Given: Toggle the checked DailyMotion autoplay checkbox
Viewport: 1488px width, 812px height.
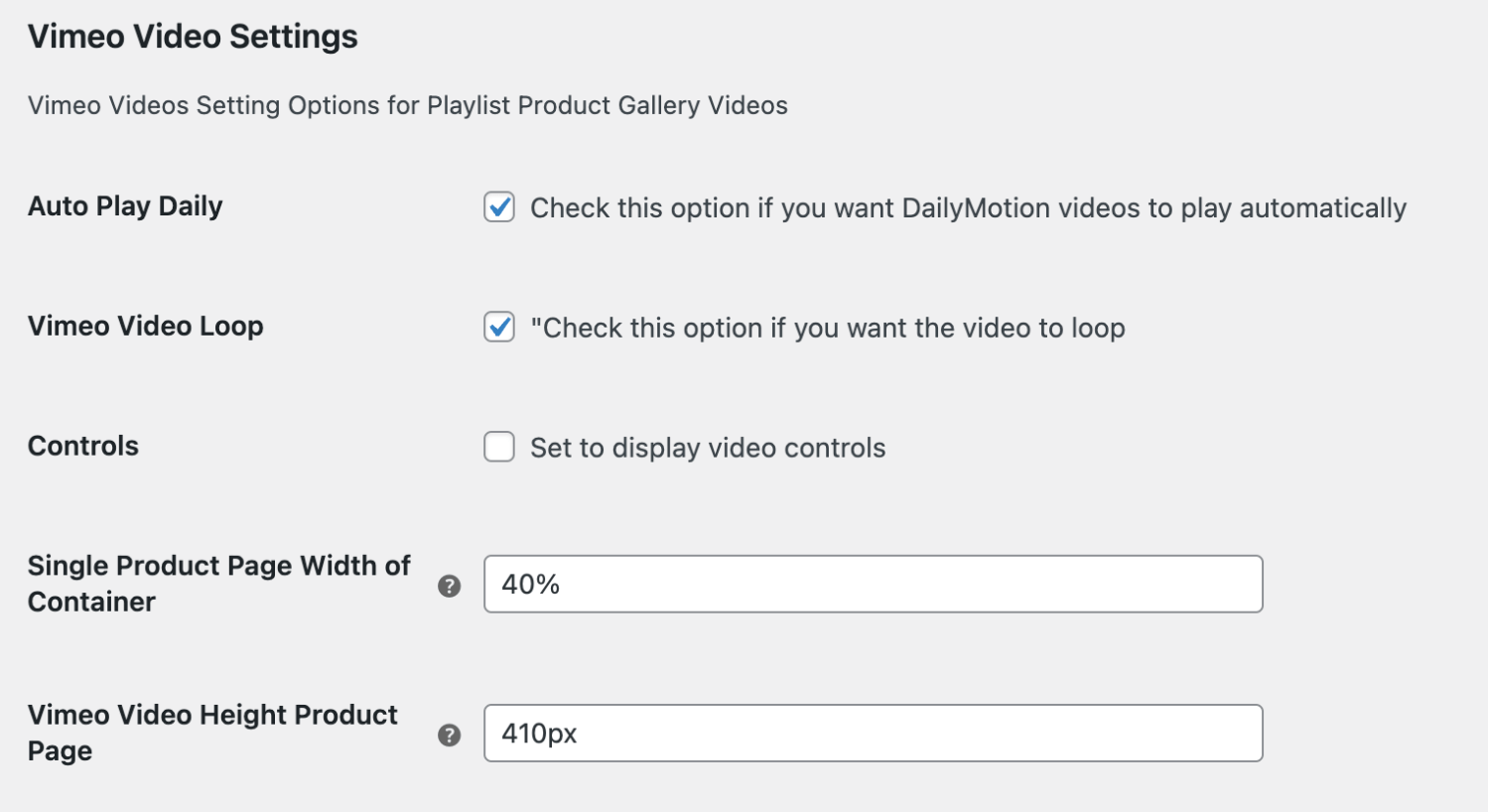Looking at the screenshot, I should tap(498, 207).
